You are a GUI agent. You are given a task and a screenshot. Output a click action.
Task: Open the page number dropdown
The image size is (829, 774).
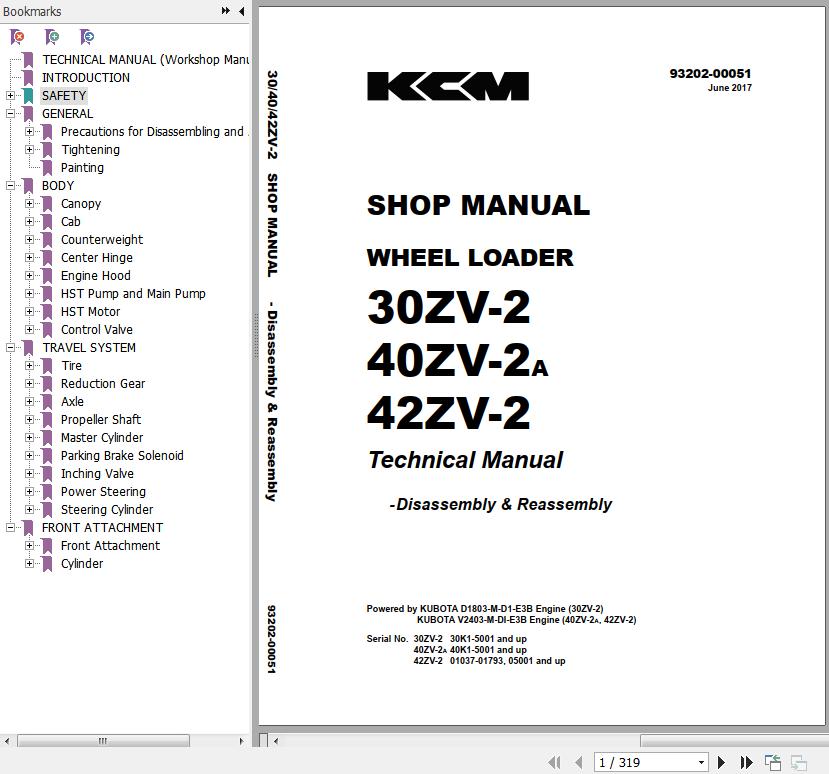[701, 762]
